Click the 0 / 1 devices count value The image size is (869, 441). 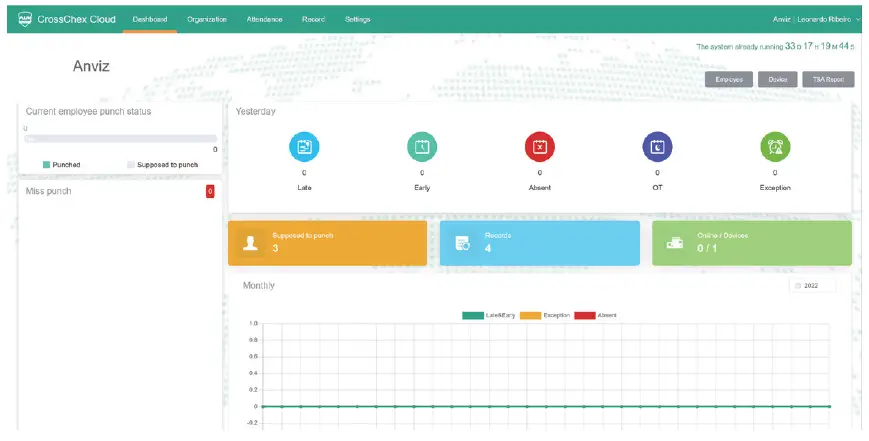point(707,248)
